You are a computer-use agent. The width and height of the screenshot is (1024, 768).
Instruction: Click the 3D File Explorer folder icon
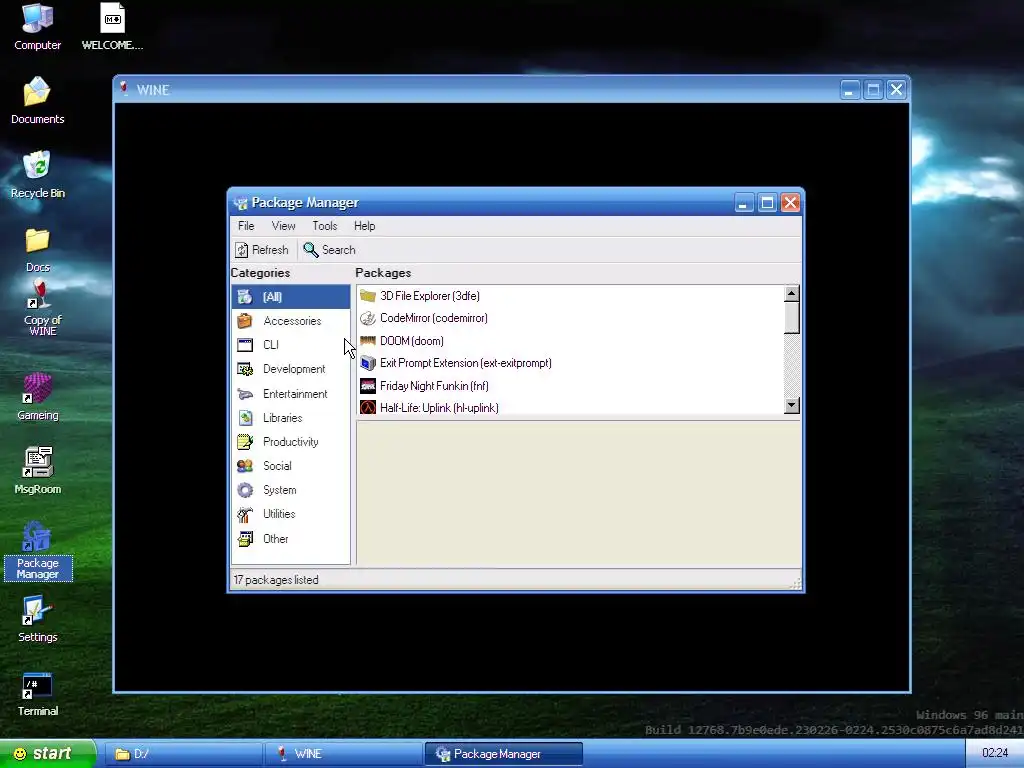368,296
